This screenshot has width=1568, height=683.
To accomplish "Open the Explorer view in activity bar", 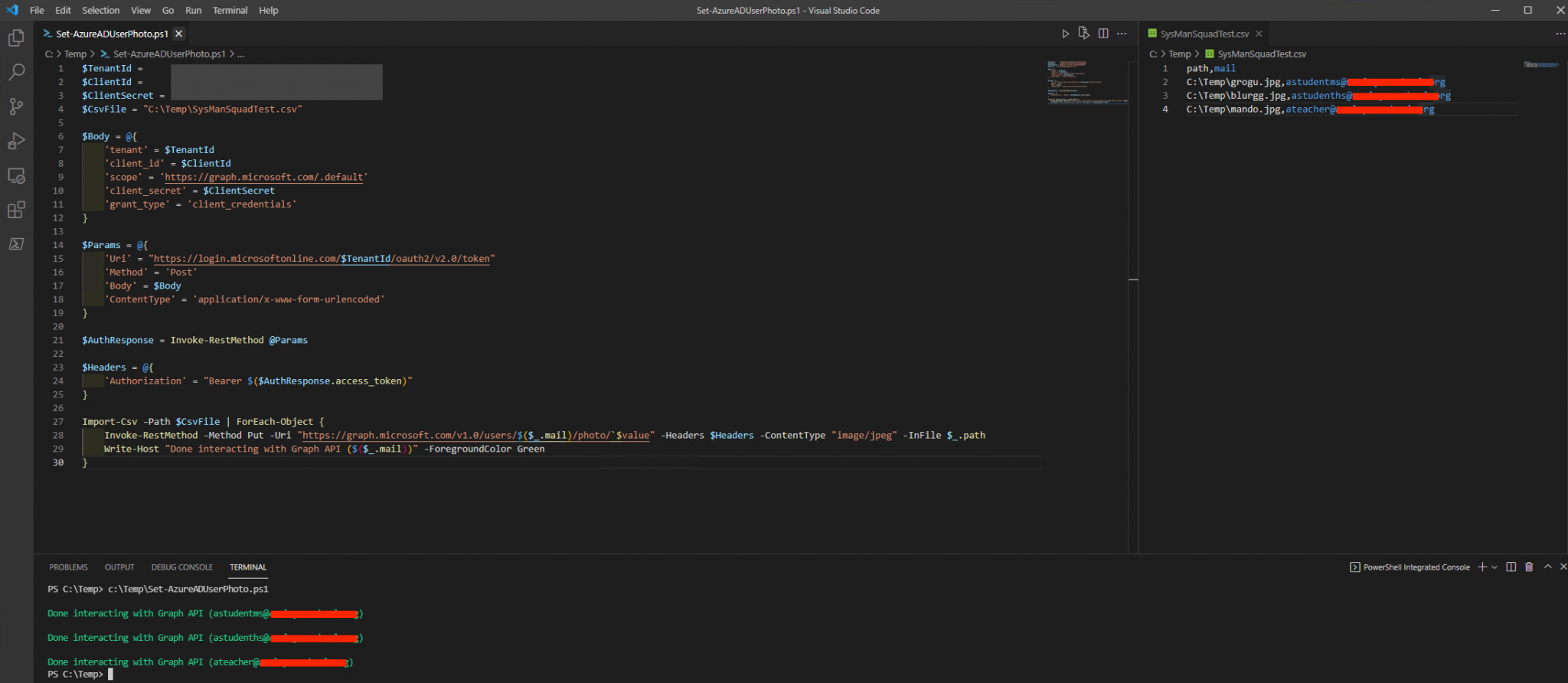I will click(x=16, y=38).
